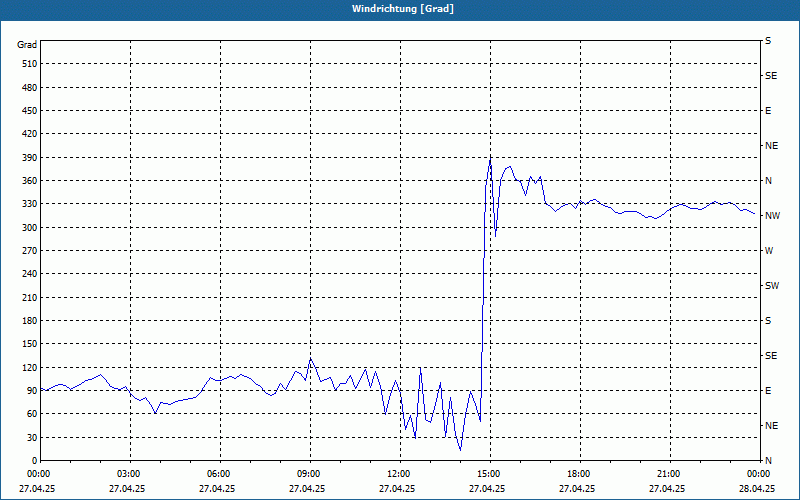The image size is (800, 500).
Task: Select the "27.04.25" date under 15:00
Action: (x=487, y=489)
